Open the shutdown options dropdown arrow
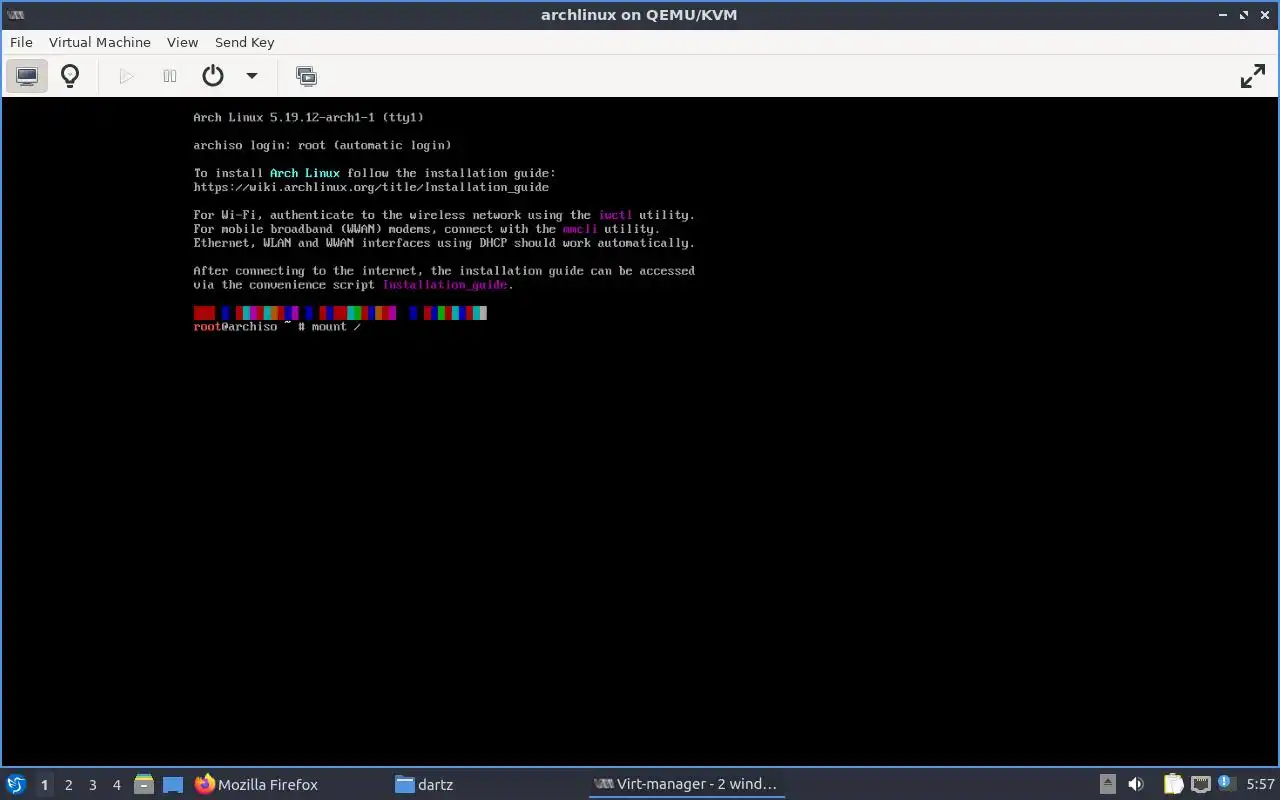This screenshot has height=800, width=1280. point(252,76)
